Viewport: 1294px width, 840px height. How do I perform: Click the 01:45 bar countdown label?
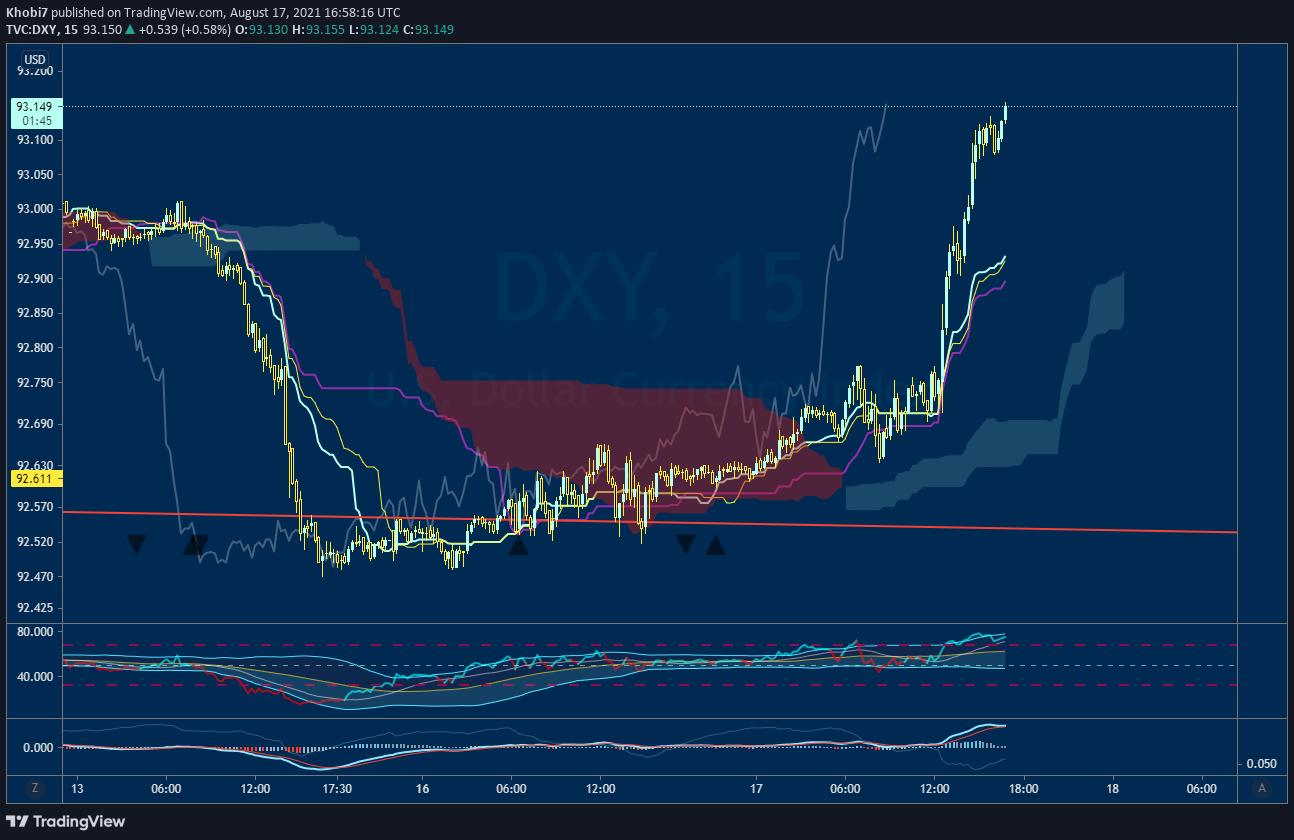point(36,120)
